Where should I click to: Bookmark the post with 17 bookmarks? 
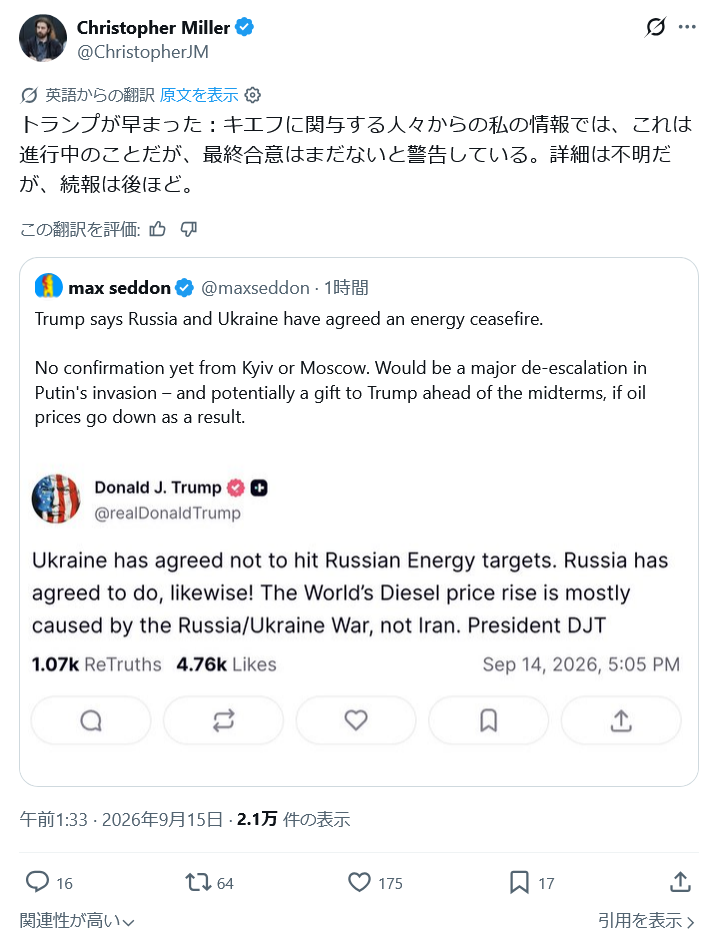519,882
